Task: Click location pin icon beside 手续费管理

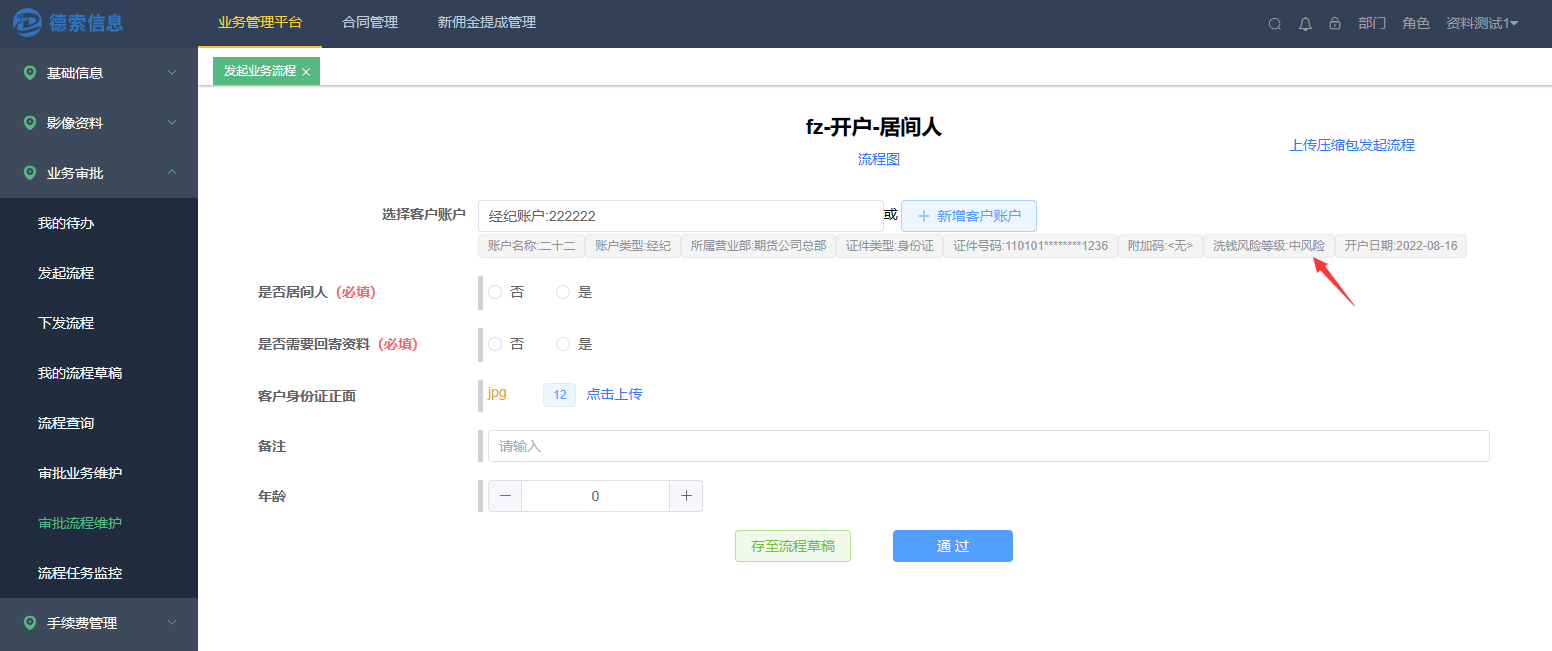Action: point(30,623)
